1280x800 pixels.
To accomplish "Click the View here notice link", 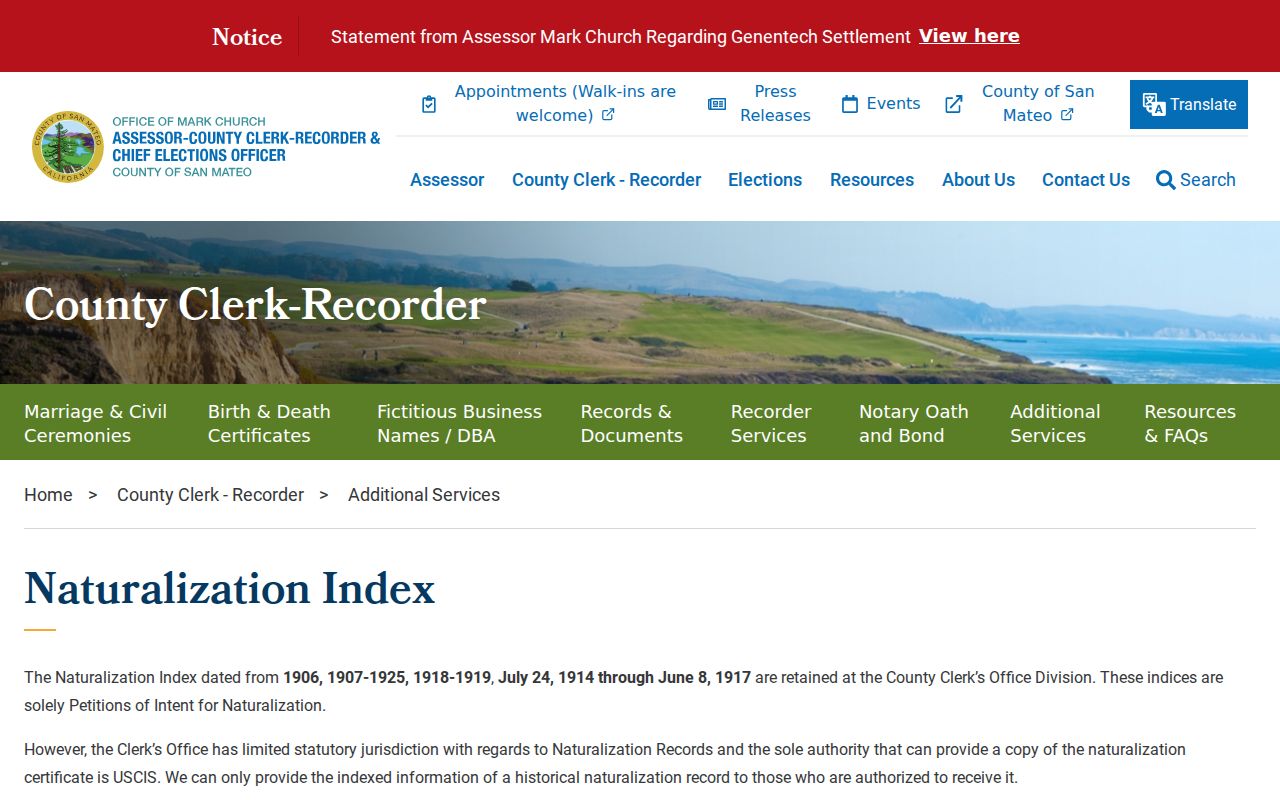I will (x=969, y=36).
